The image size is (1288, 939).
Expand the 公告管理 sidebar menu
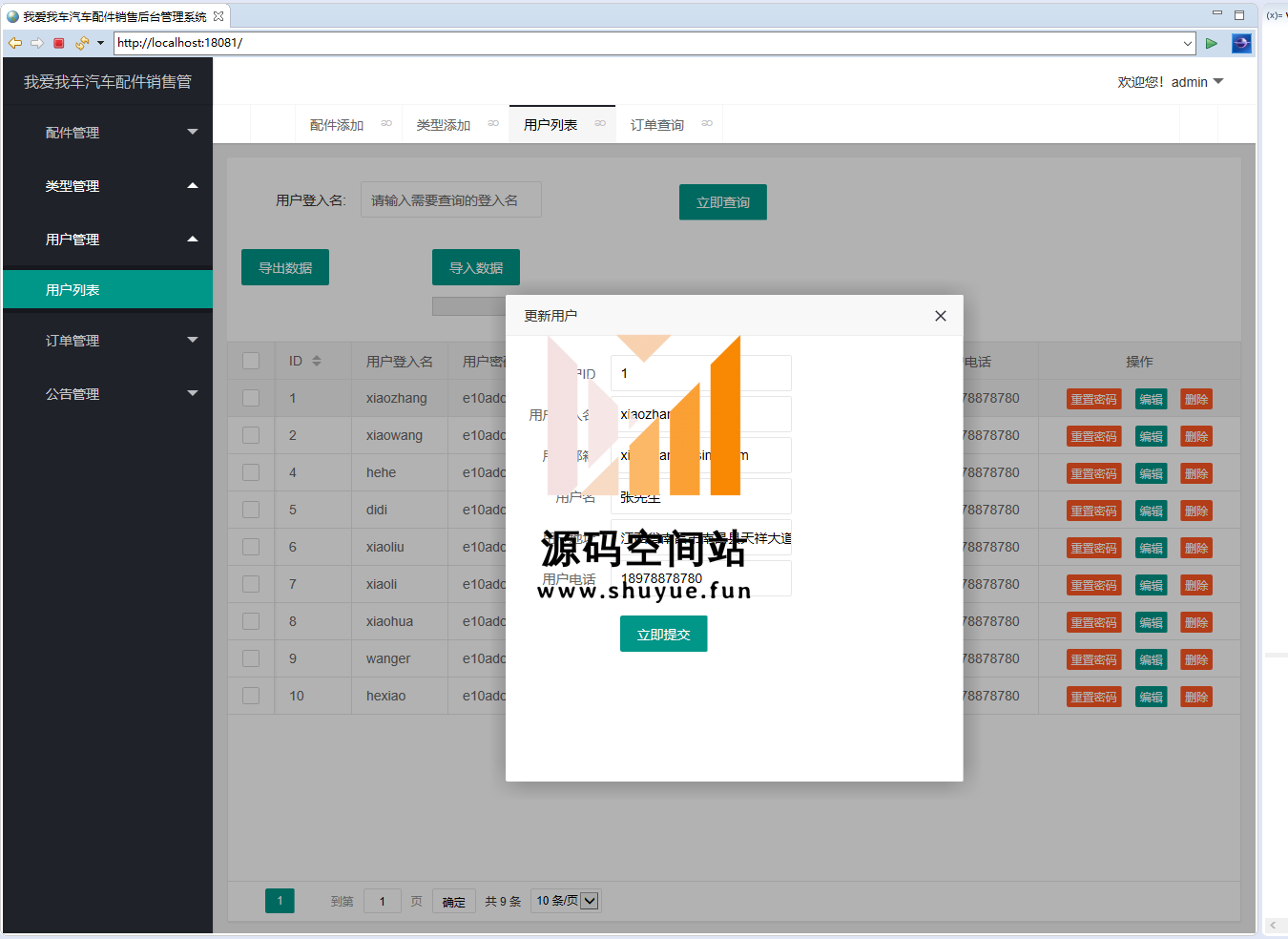pyautogui.click(x=108, y=394)
